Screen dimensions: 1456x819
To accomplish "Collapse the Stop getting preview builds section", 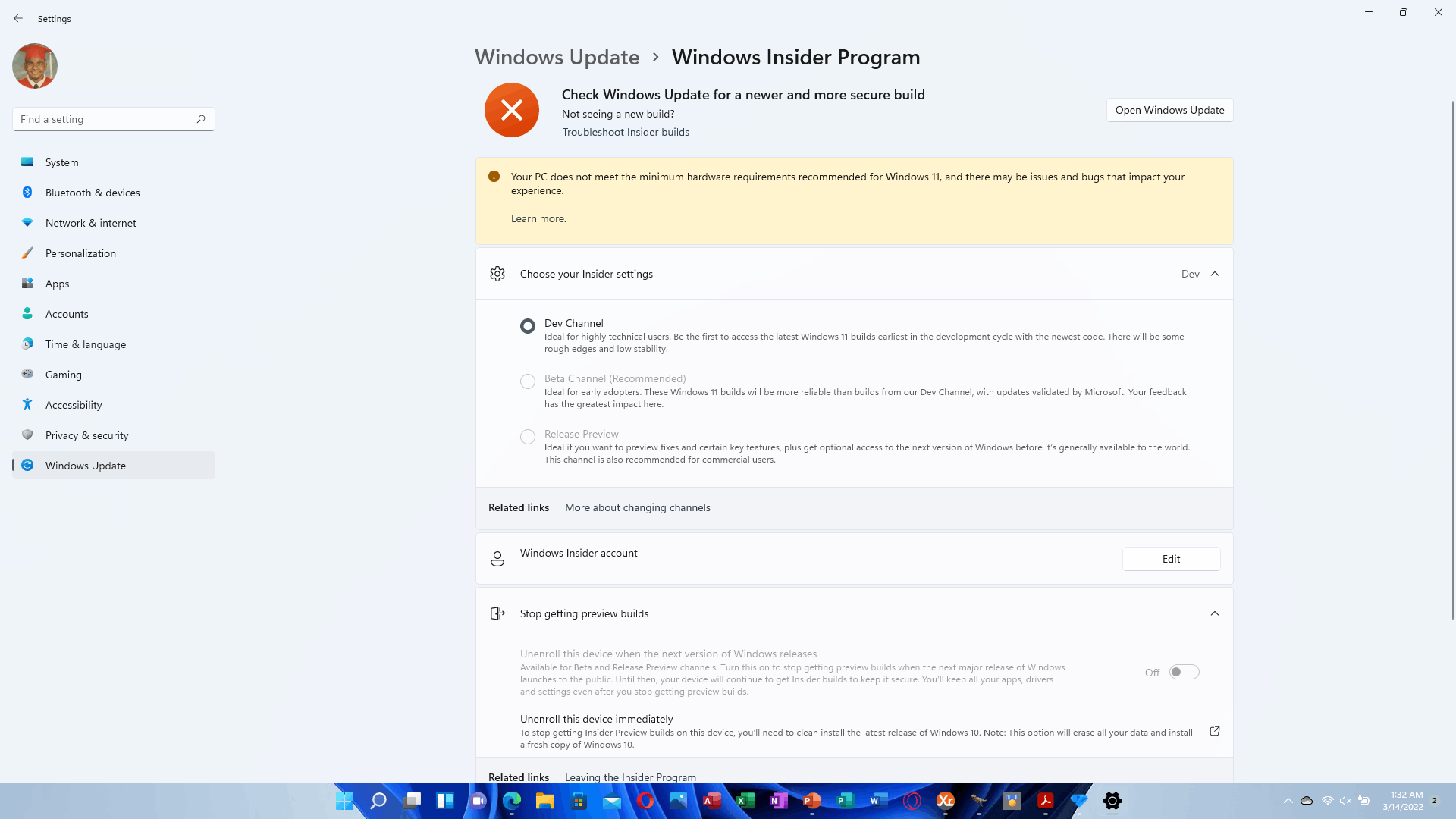I will [1214, 613].
